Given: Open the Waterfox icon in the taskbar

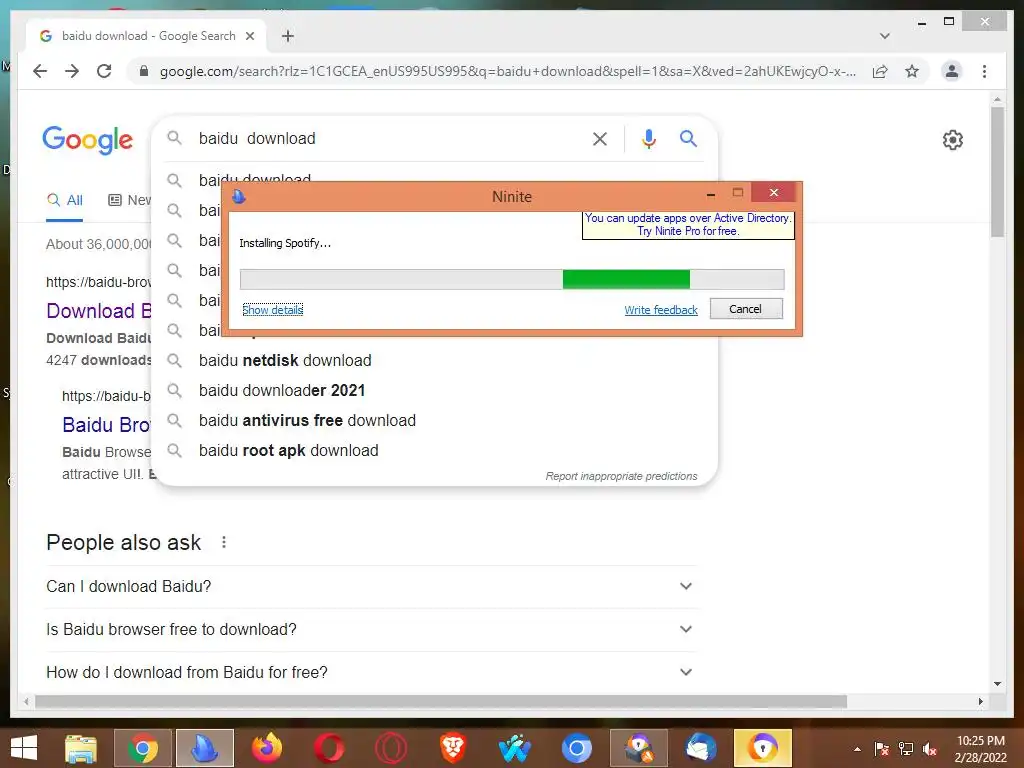Looking at the screenshot, I should click(515, 748).
